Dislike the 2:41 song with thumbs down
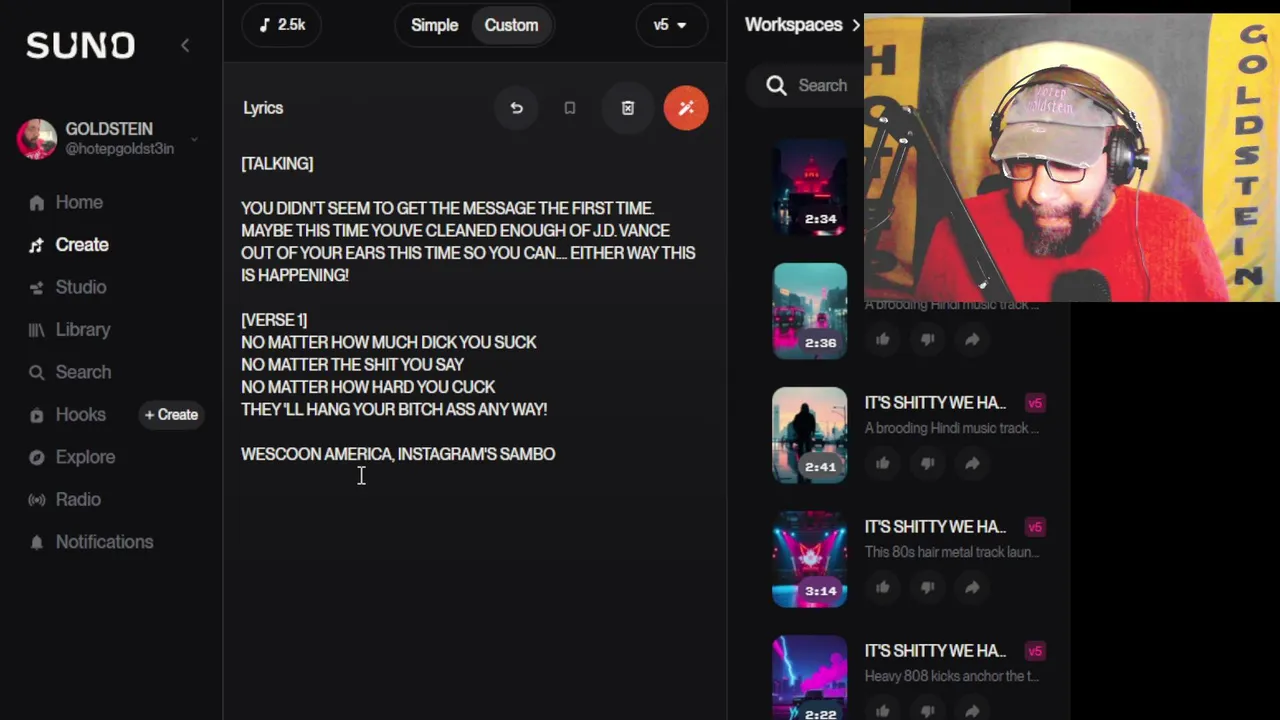Screen dimensions: 1280x720 tap(928, 464)
